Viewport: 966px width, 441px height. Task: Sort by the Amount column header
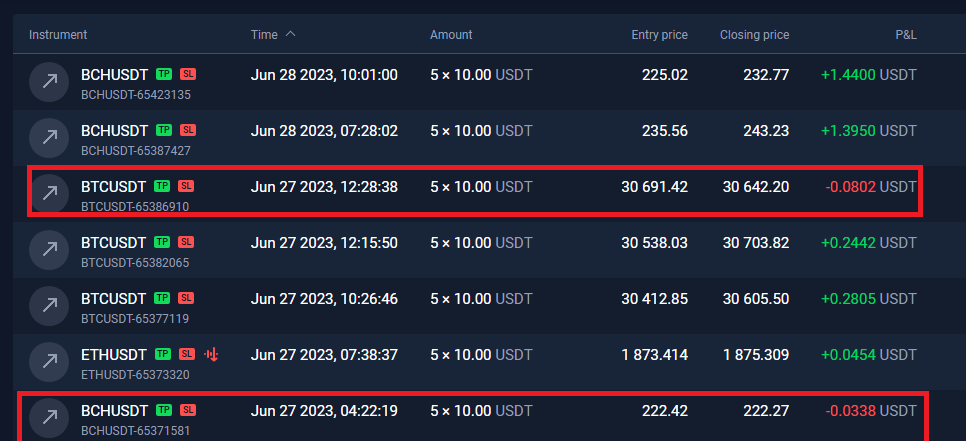[x=451, y=35]
